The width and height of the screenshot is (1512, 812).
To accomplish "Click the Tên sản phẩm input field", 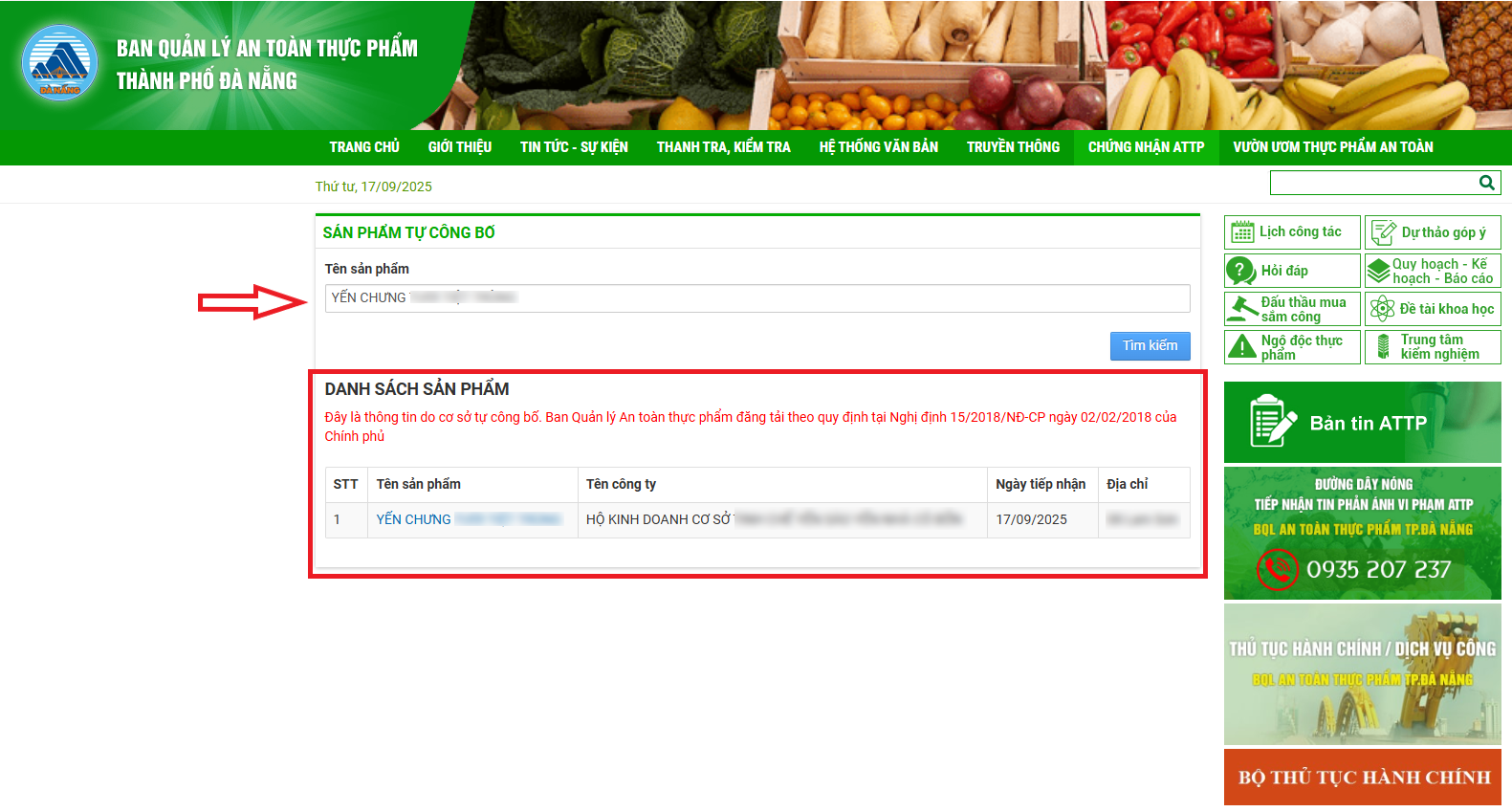I will pos(756,298).
